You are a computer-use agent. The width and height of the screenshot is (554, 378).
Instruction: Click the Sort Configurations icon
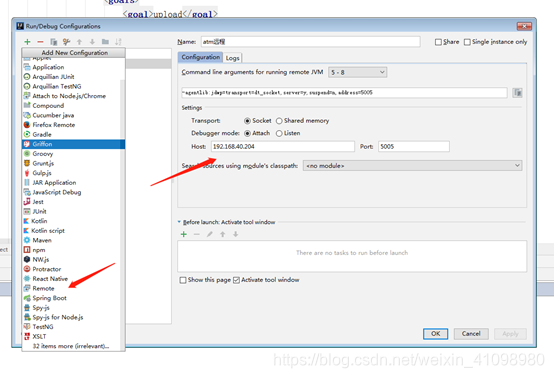[118, 42]
